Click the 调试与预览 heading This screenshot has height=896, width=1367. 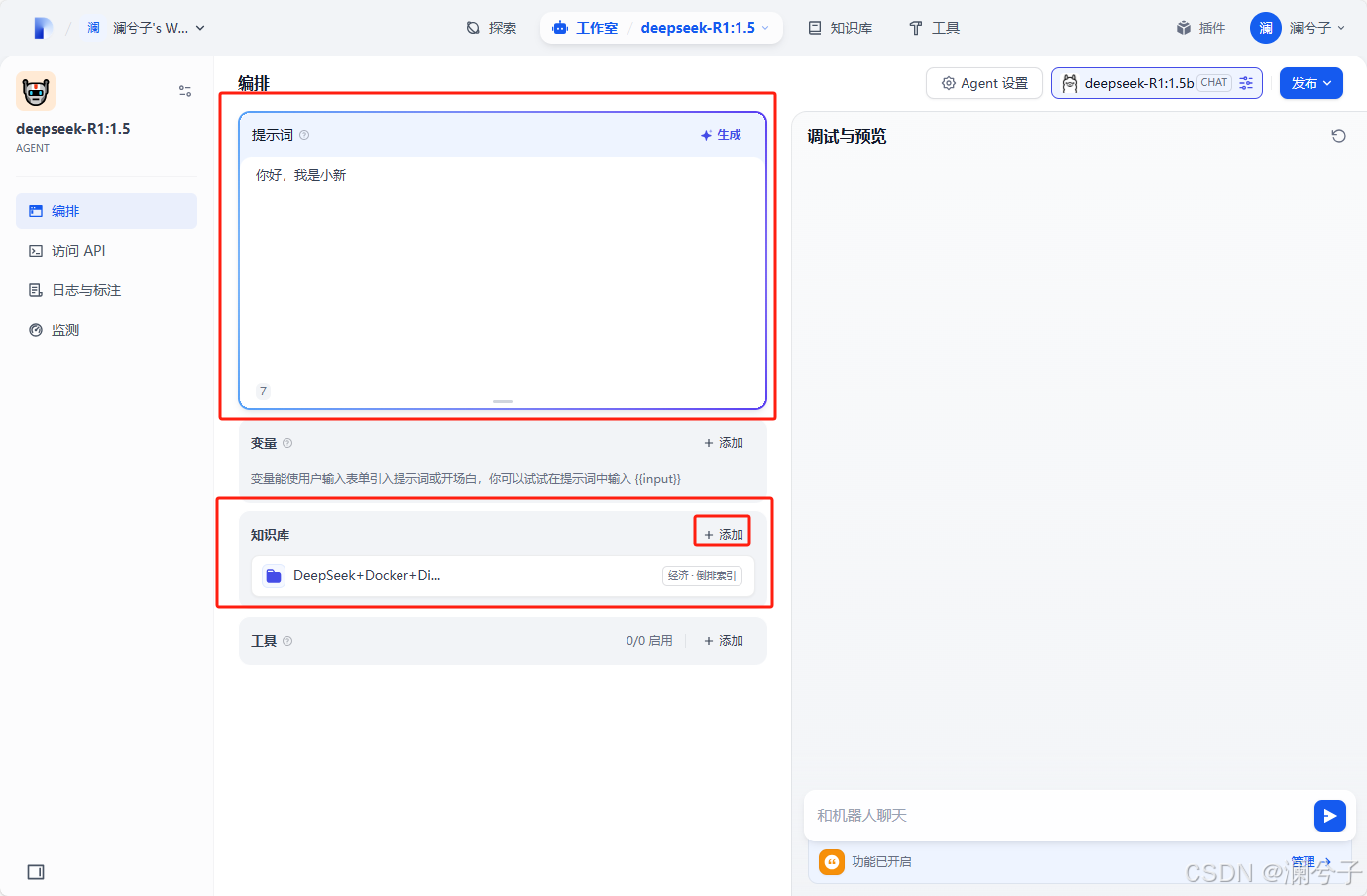pos(847,136)
